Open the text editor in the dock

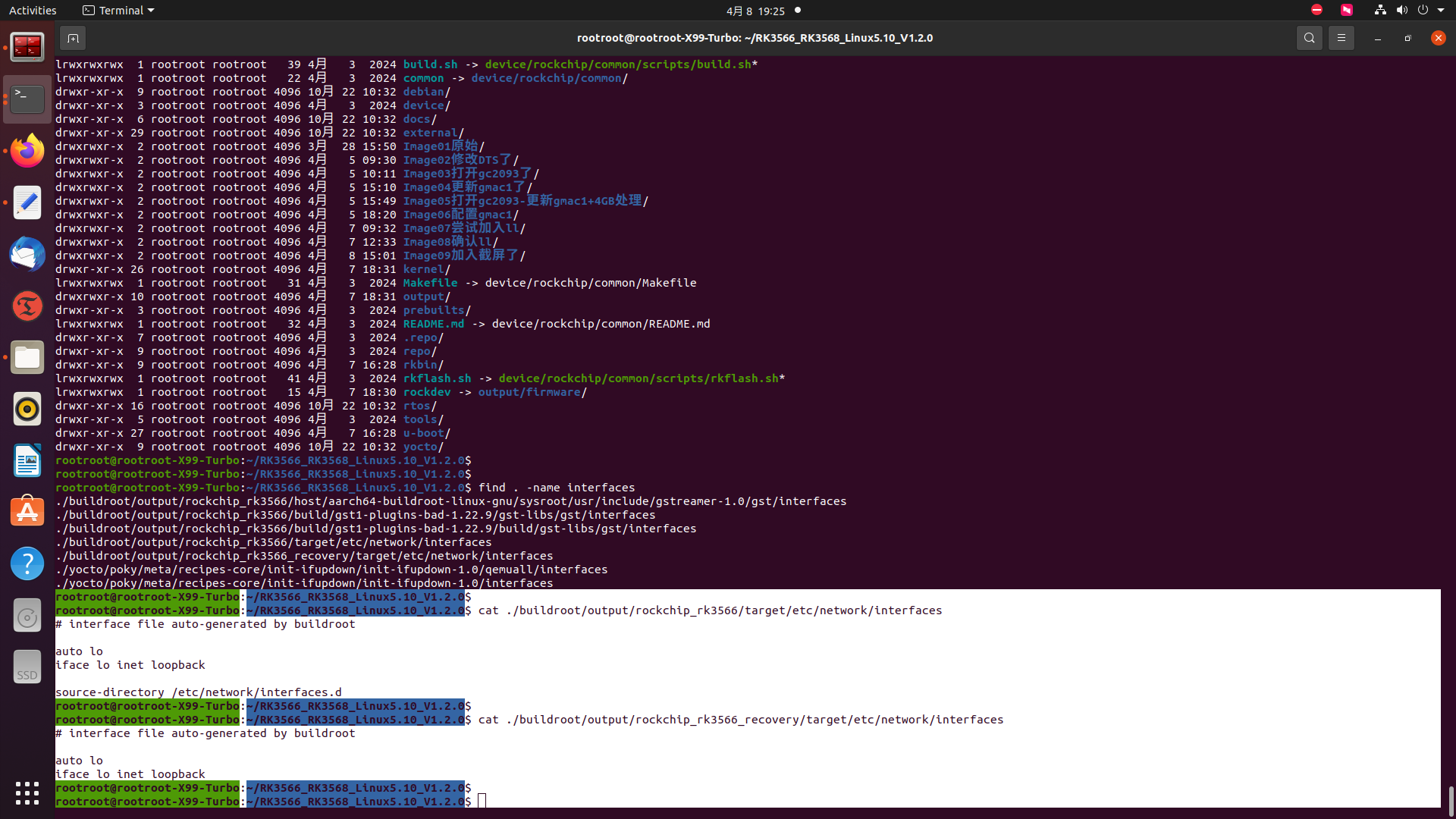27,202
